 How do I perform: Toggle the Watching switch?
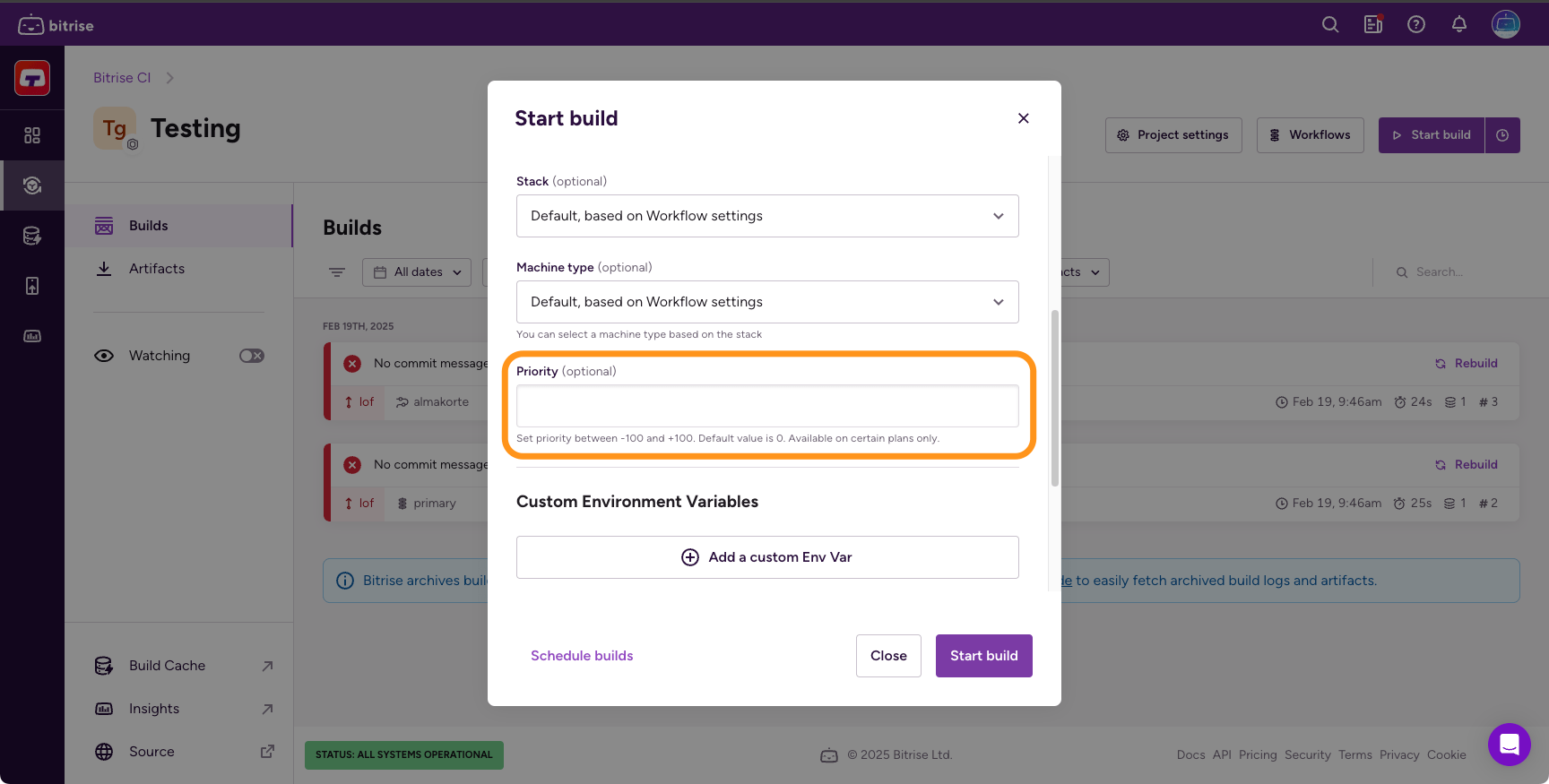coord(252,356)
